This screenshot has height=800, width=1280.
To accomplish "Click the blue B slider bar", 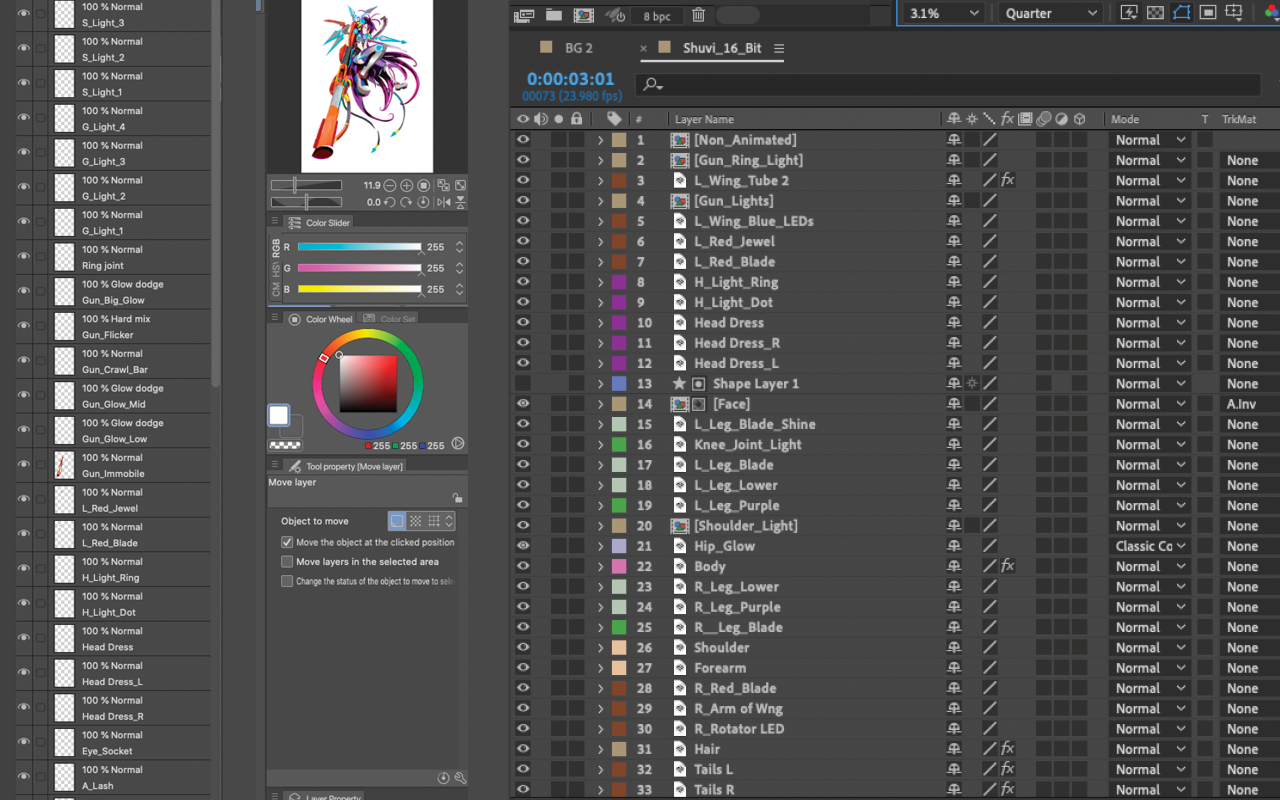I will [359, 289].
